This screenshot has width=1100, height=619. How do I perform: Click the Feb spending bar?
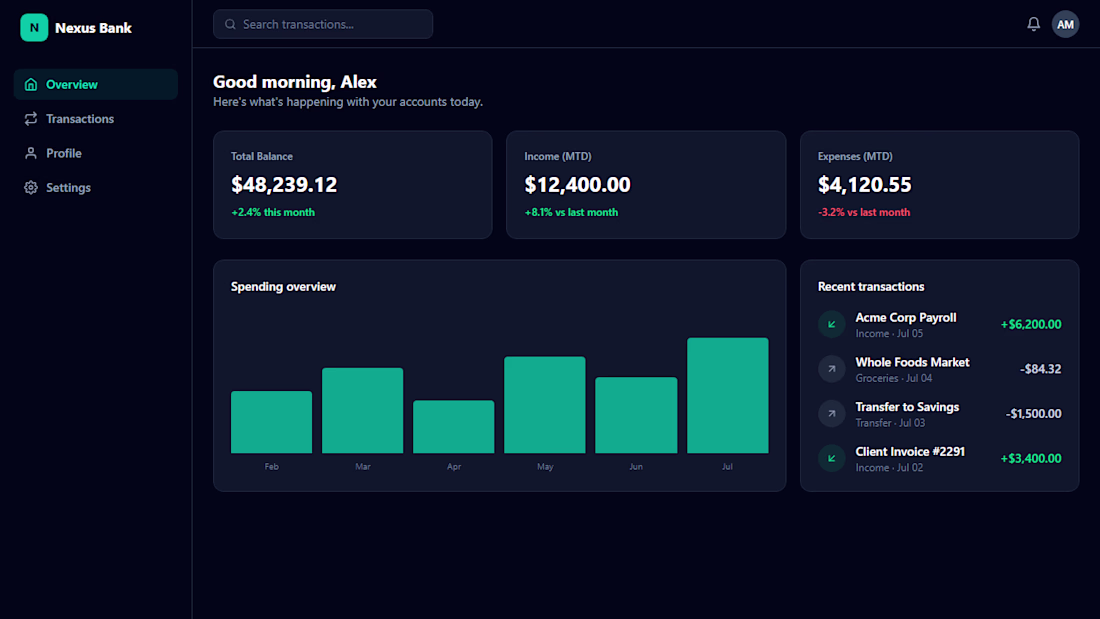(271, 422)
